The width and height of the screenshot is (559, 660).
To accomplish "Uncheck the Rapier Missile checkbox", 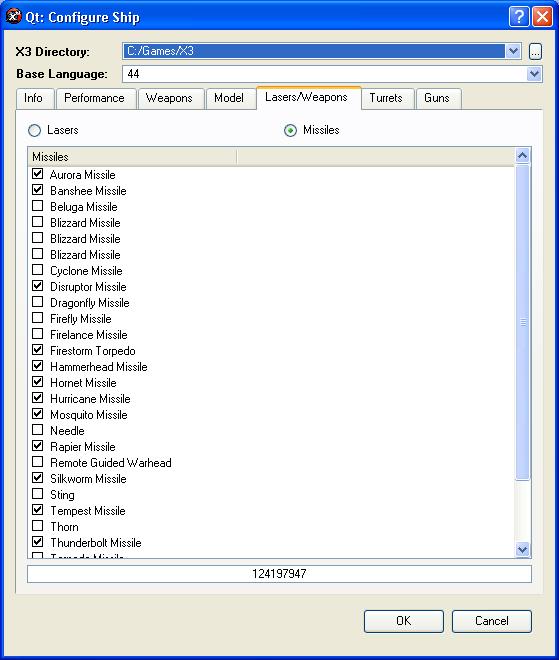I will (37, 445).
